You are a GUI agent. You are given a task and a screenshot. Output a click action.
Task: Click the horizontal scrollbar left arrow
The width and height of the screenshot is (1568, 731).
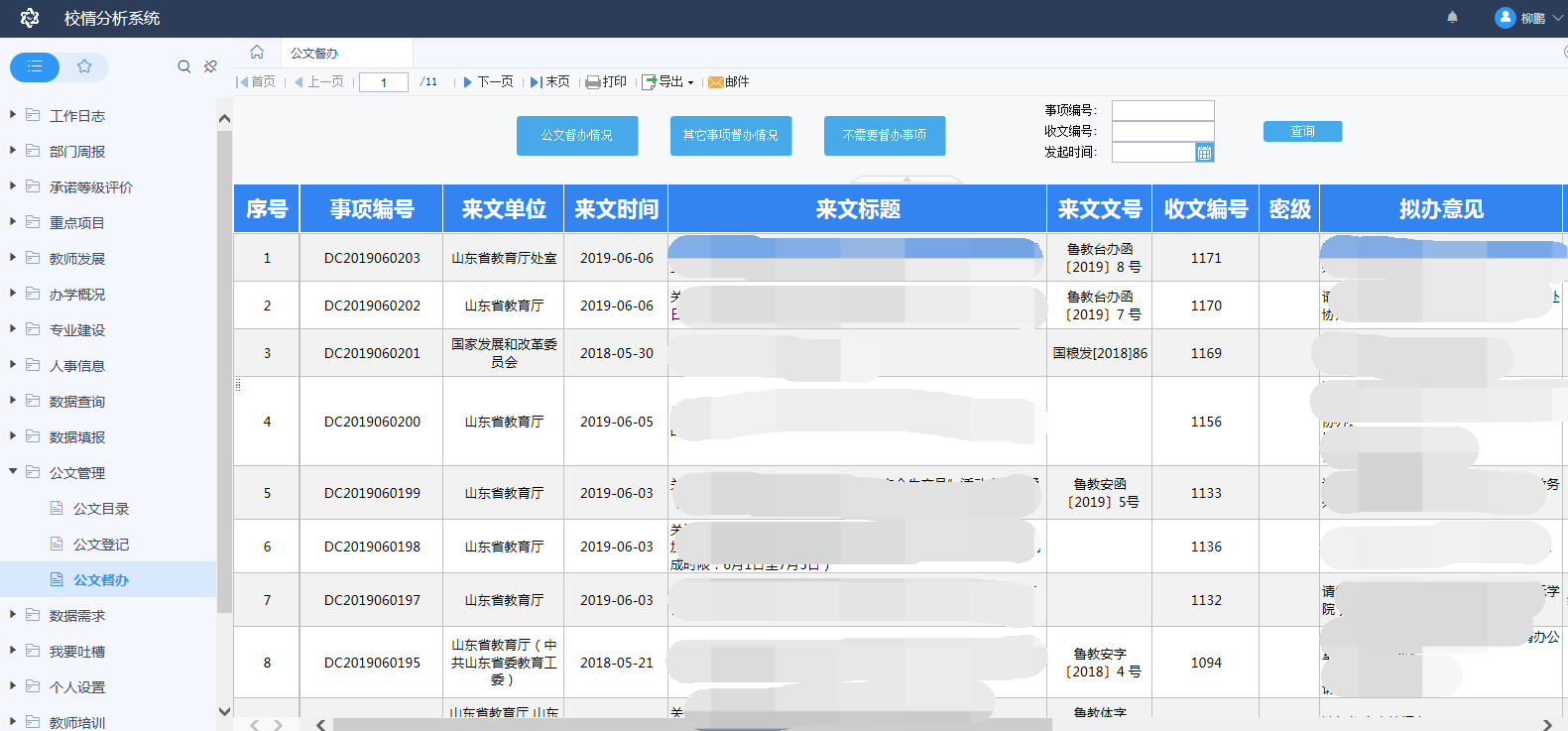pos(321,725)
